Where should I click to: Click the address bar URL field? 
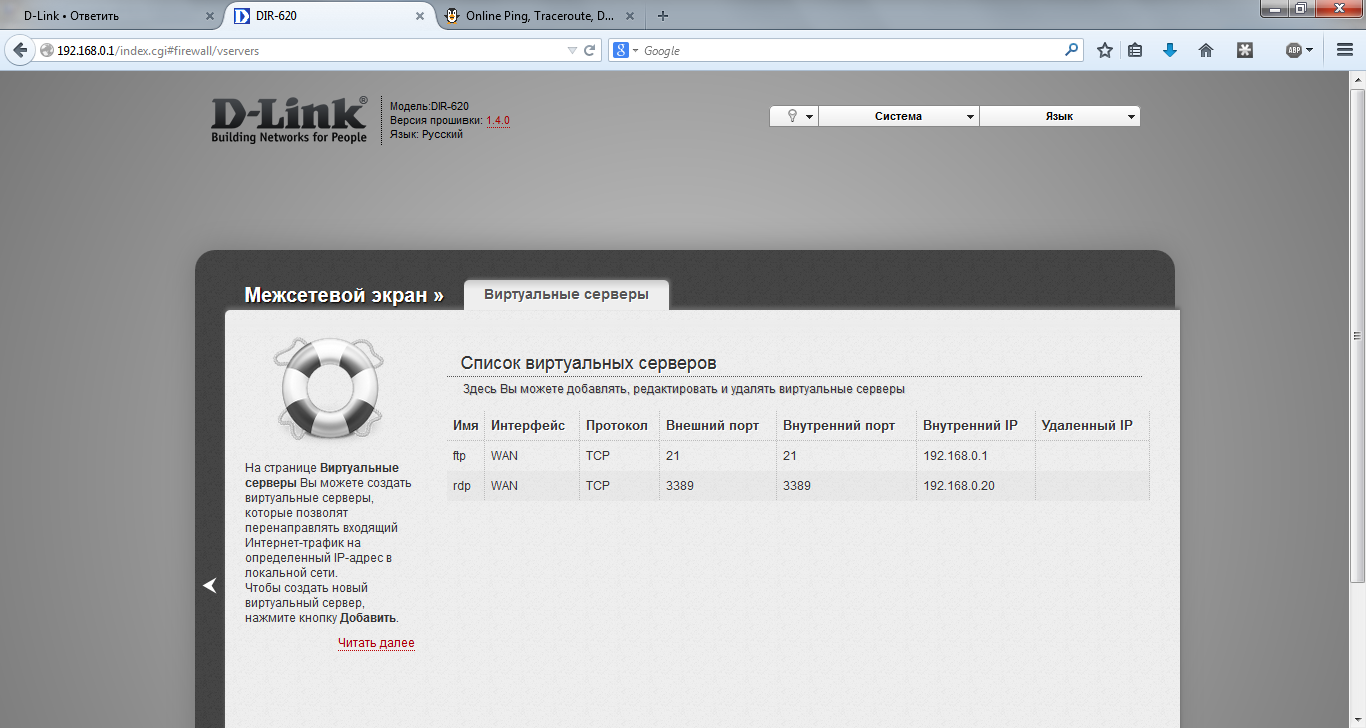tap(310, 50)
